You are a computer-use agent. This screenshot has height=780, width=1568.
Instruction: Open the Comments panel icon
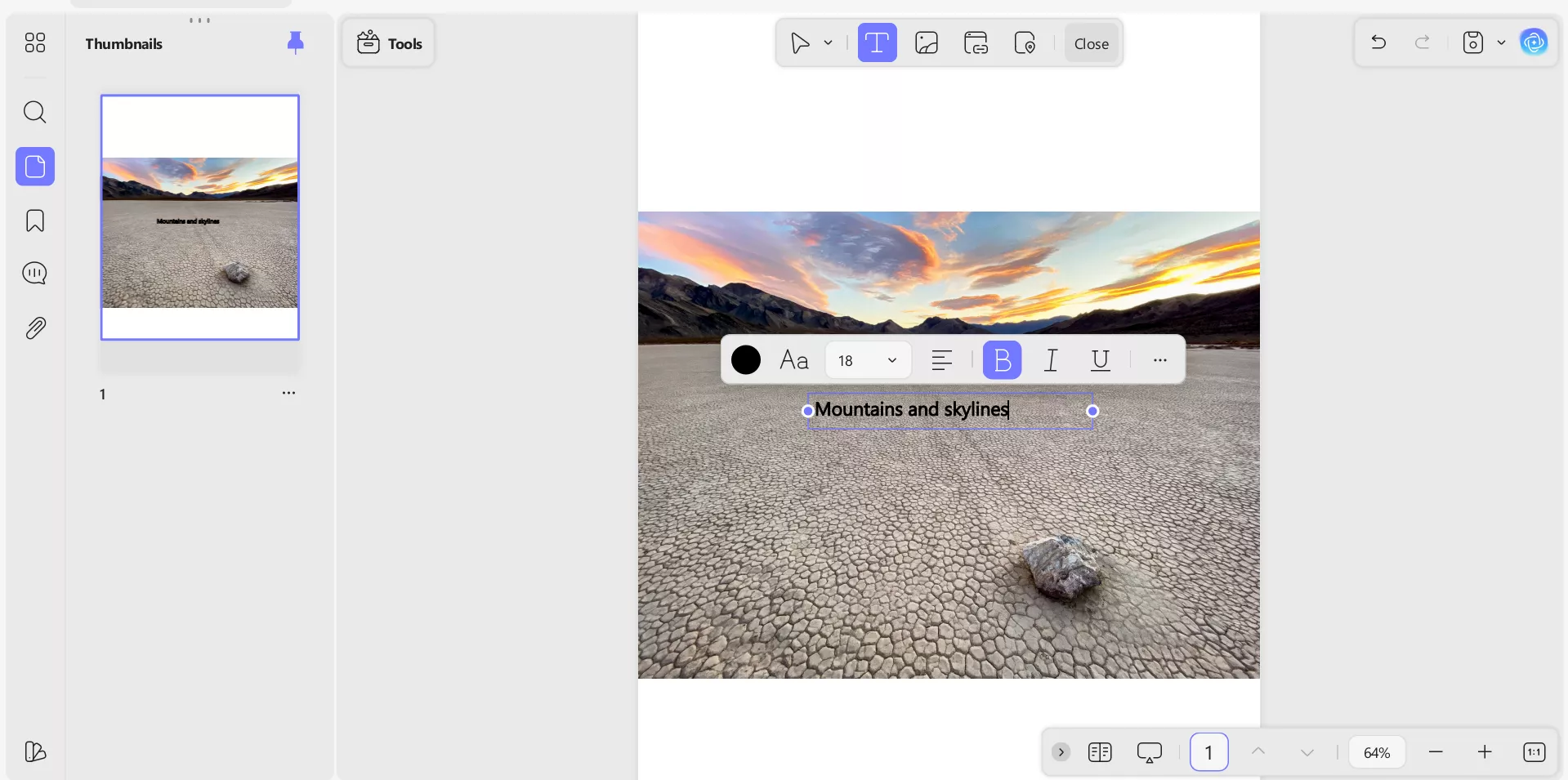coord(34,274)
